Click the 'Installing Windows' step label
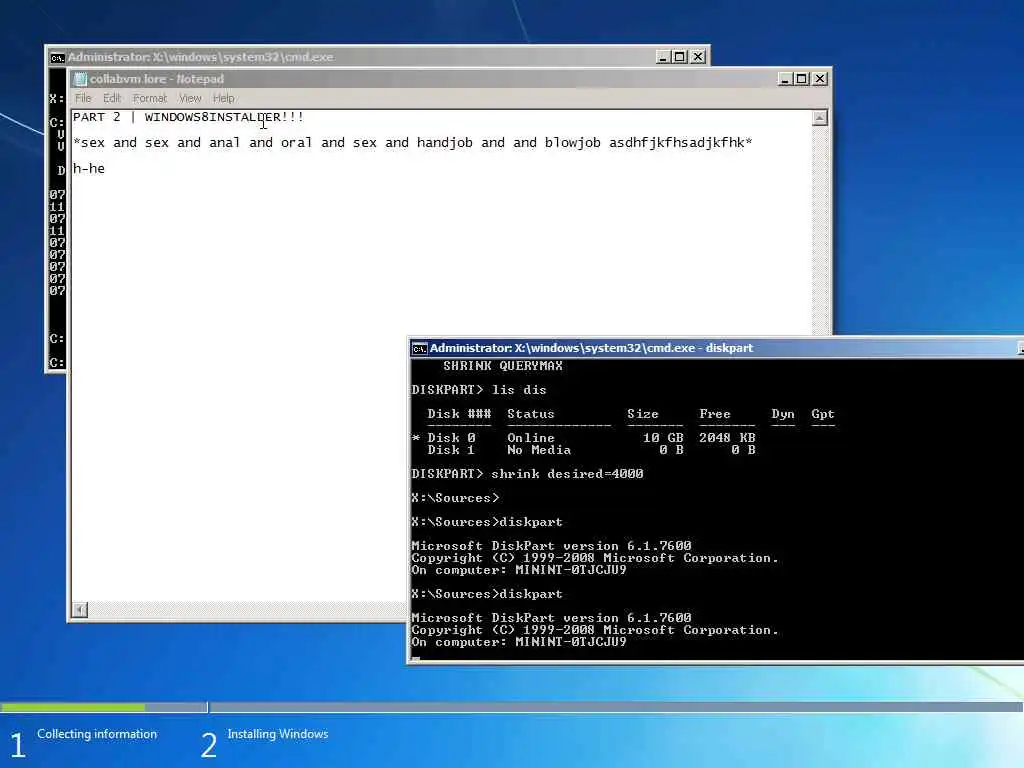 click(x=278, y=734)
